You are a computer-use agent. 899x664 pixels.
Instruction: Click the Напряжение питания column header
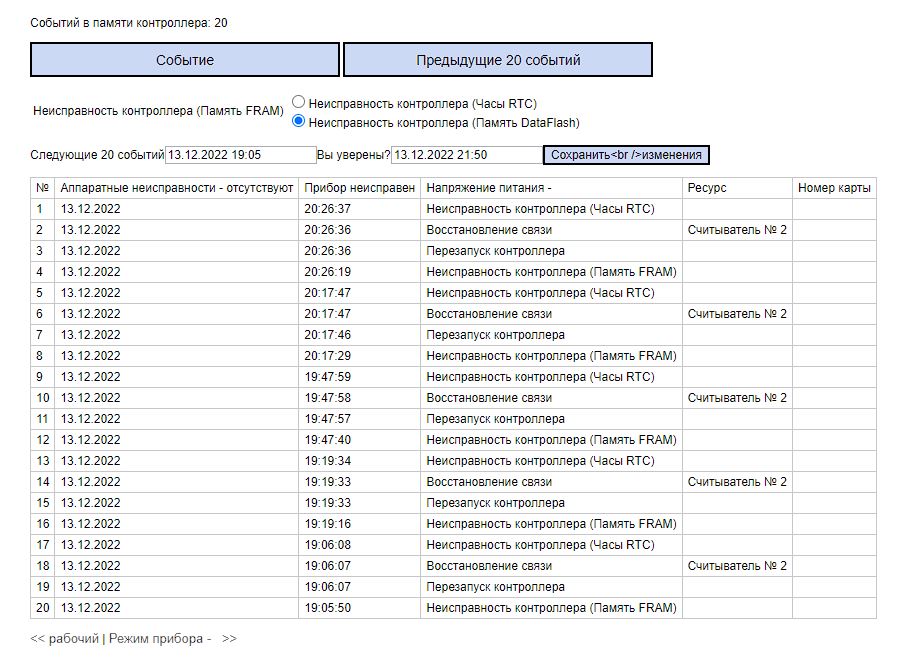coord(489,188)
